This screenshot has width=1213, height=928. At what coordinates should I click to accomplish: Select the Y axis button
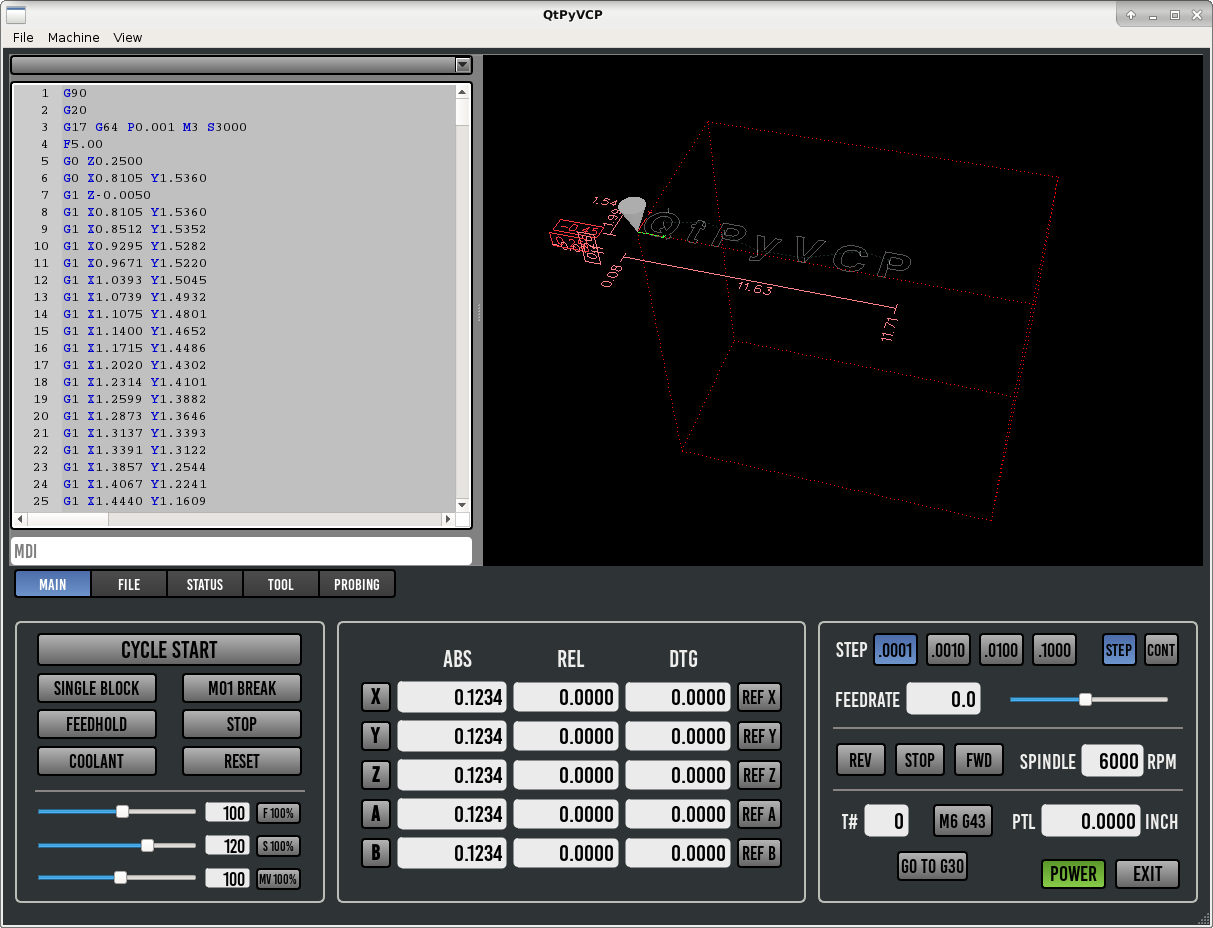(376, 736)
